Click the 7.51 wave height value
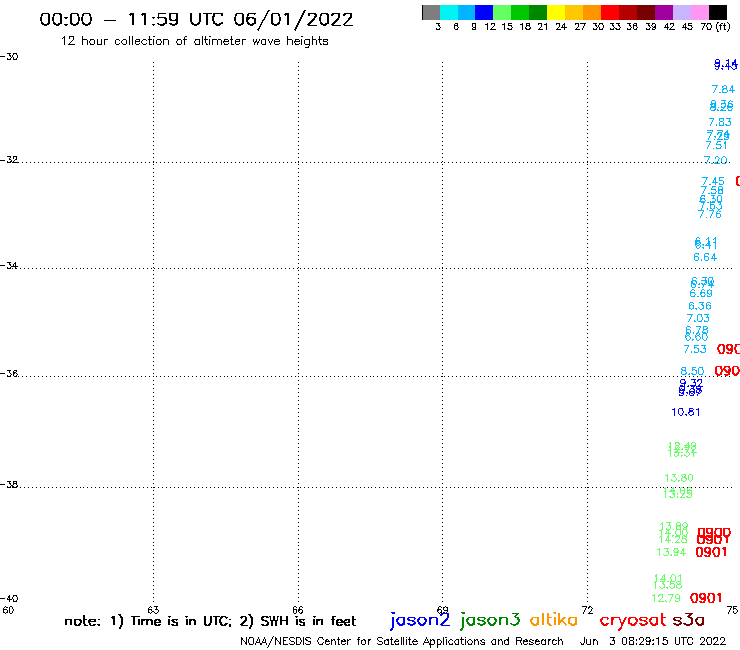 [716, 145]
